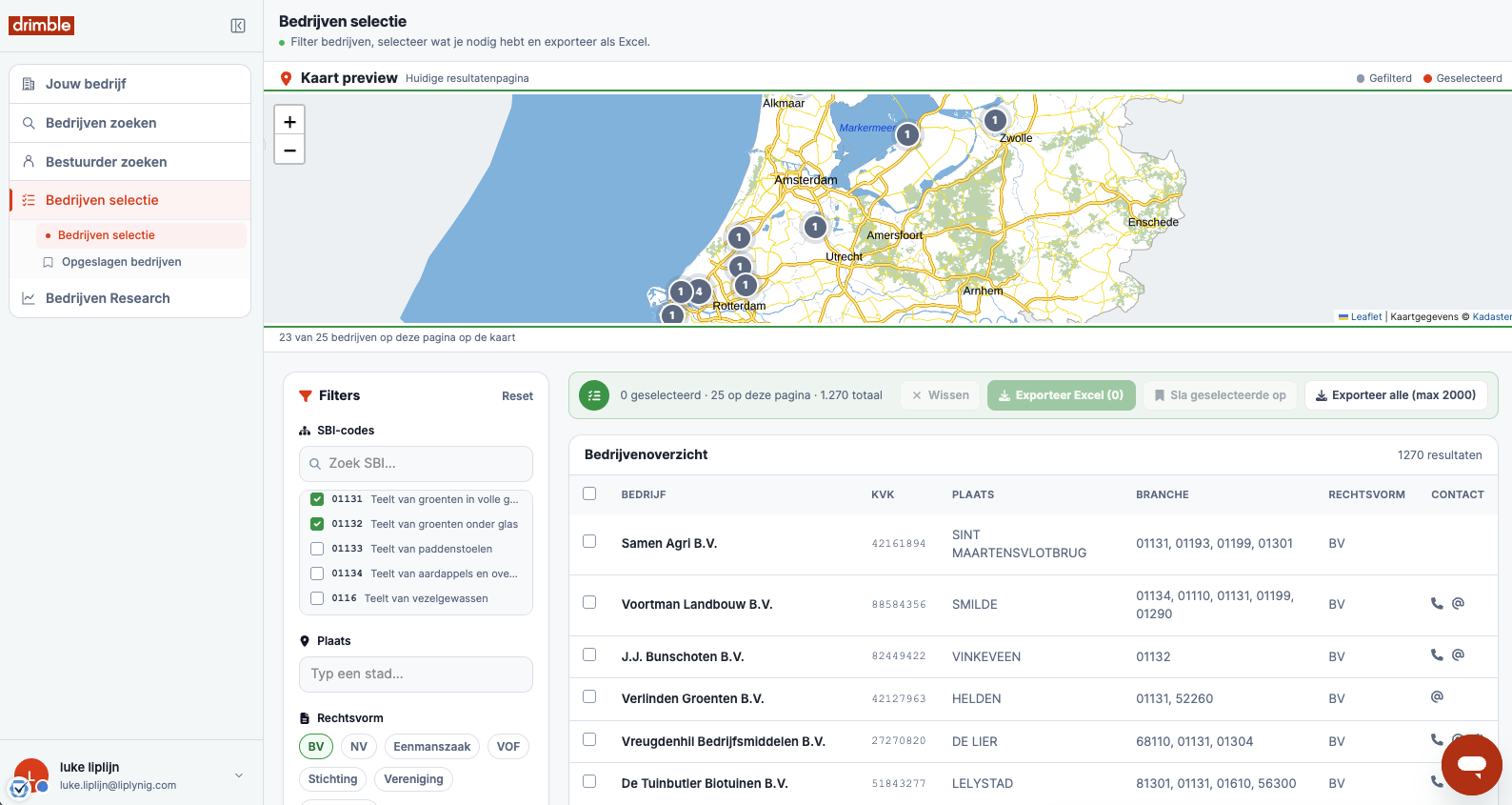This screenshot has height=805, width=1512.
Task: Click Exporteer Excel (0) button
Action: [x=1061, y=395]
